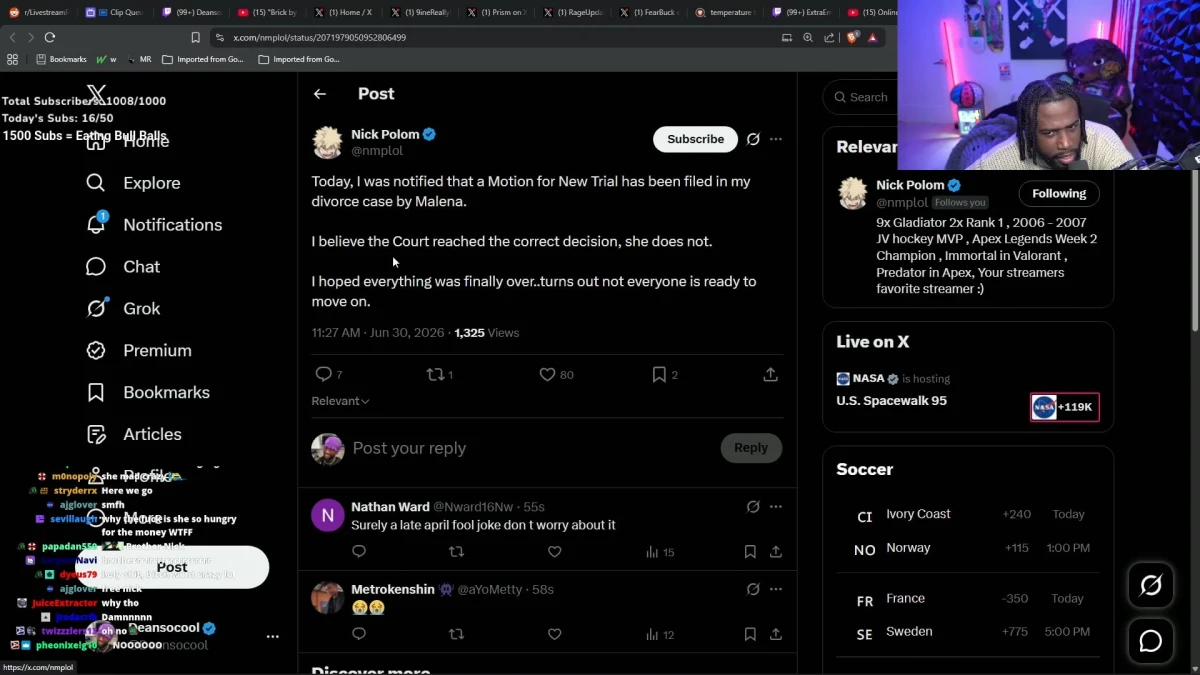This screenshot has width=1200, height=675.
Task: Like Nathan Ward's reply
Action: pos(555,552)
